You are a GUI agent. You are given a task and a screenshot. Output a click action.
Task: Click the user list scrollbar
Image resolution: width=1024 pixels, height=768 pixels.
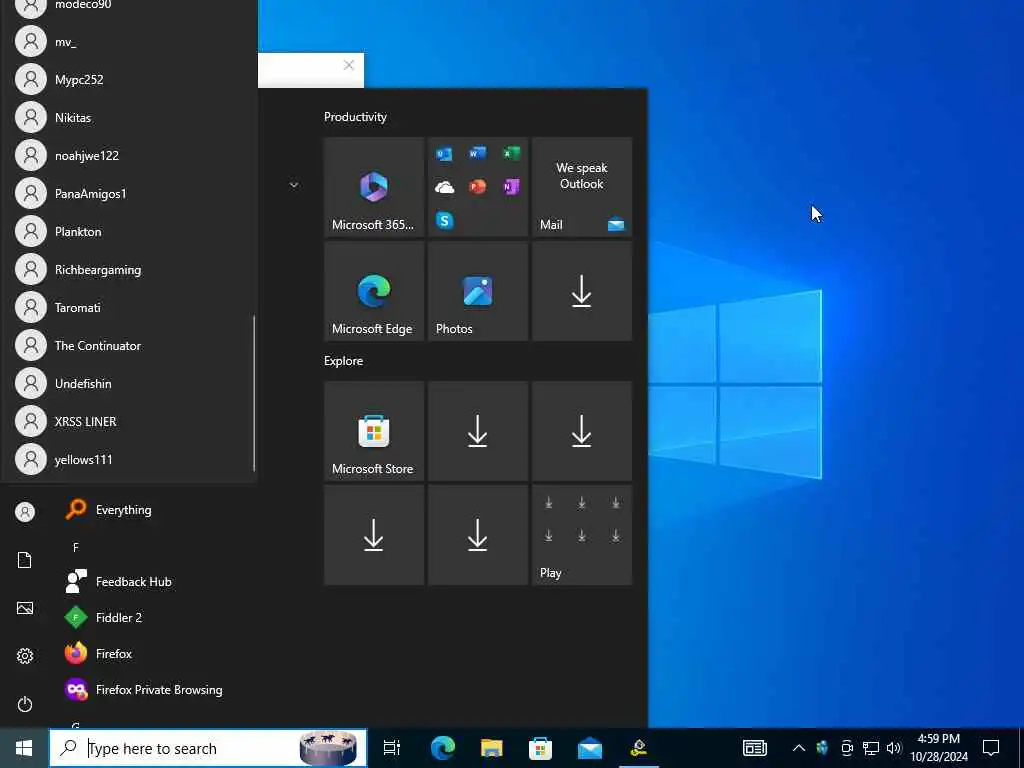point(253,393)
